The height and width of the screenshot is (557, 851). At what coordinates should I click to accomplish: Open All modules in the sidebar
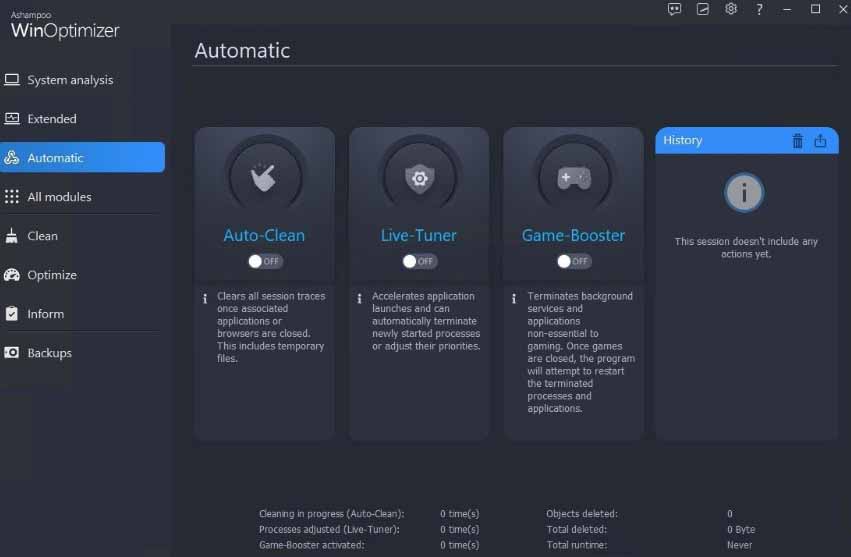(81, 197)
